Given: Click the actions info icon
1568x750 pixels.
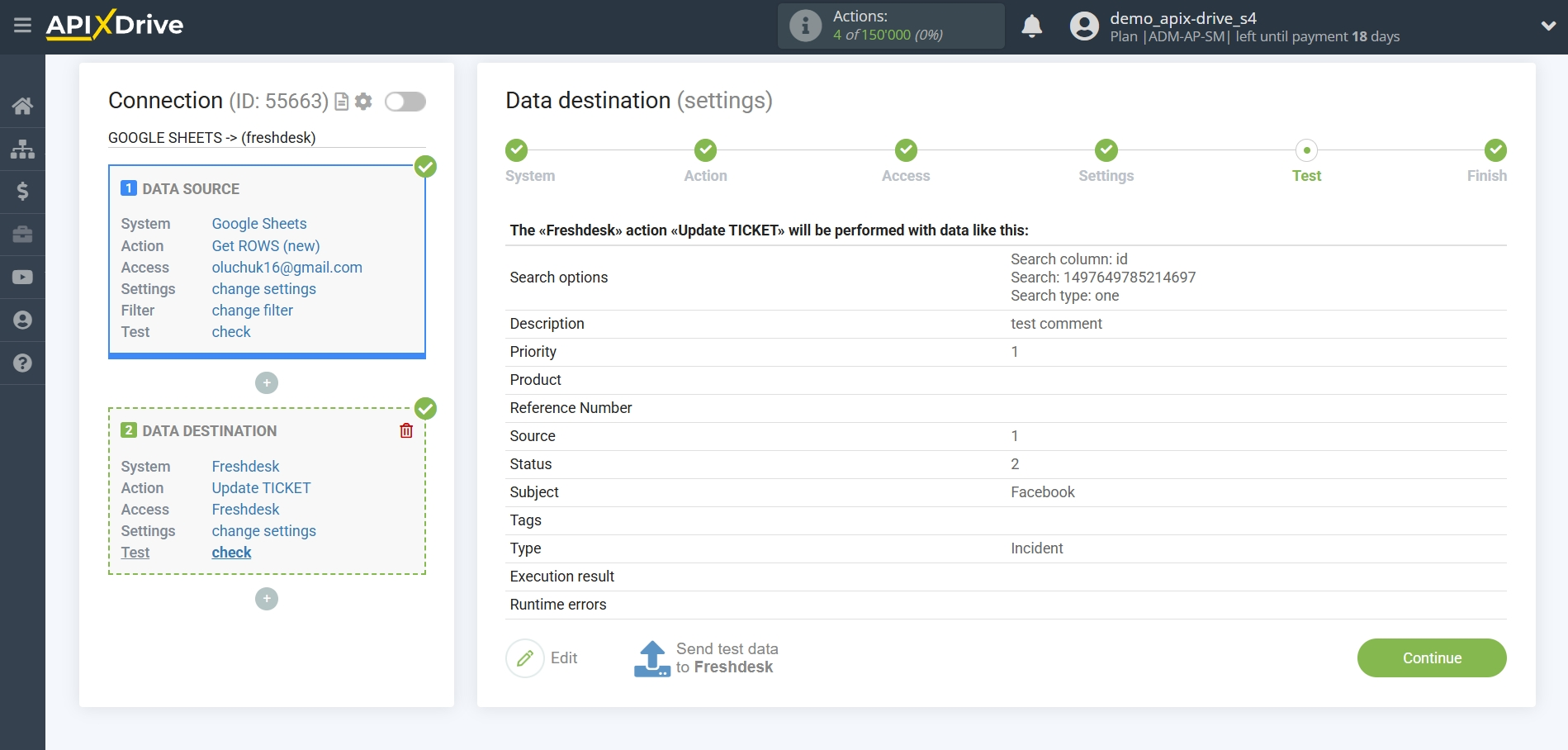Looking at the screenshot, I should click(x=805, y=26).
